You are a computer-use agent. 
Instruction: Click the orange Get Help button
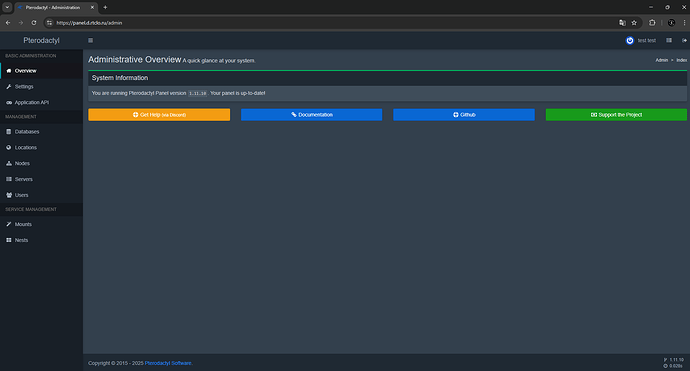(159, 114)
